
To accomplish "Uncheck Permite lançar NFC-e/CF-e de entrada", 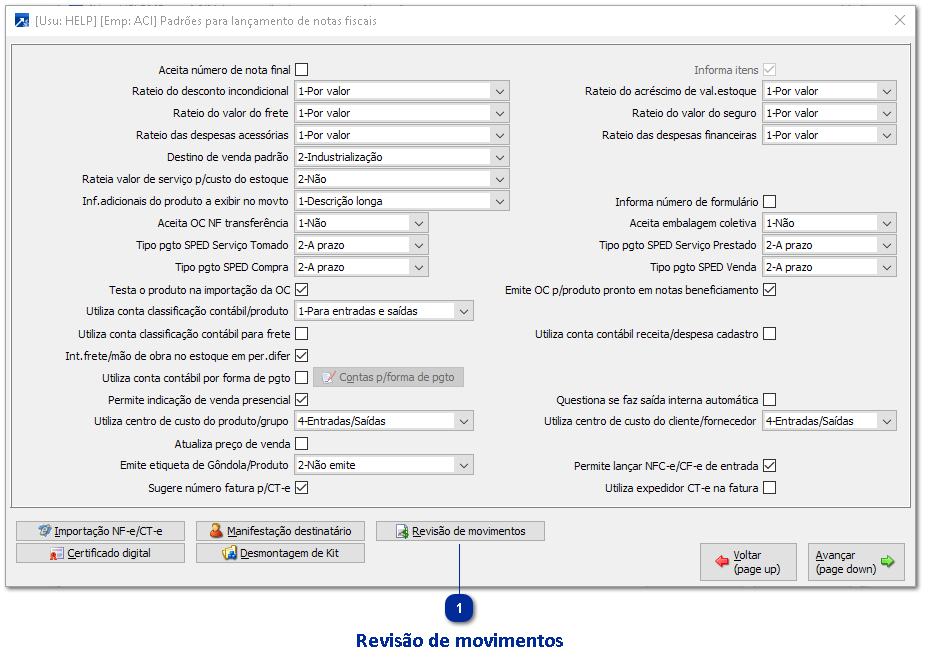I will point(770,465).
